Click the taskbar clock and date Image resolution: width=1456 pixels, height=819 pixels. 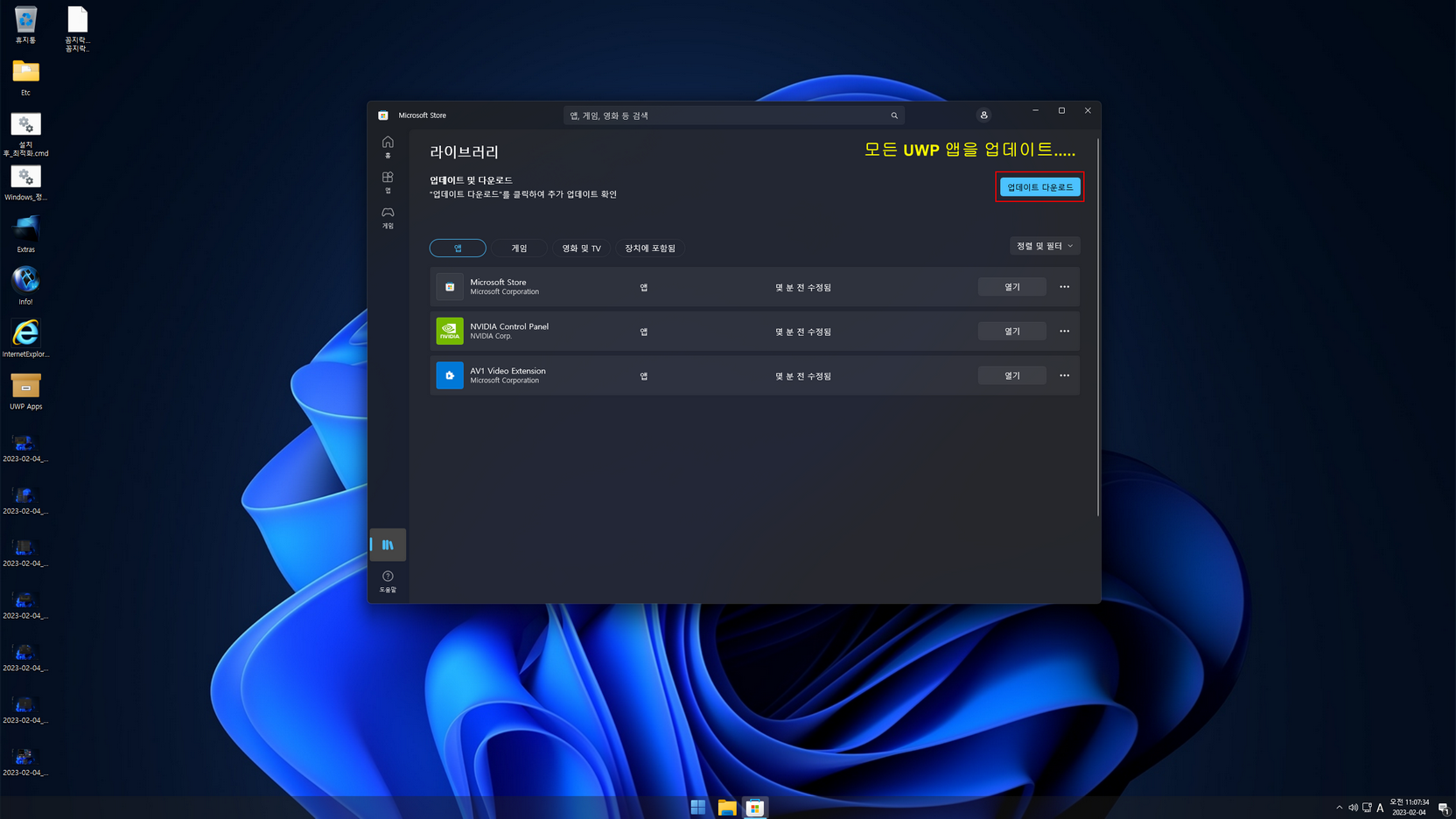click(x=1409, y=807)
